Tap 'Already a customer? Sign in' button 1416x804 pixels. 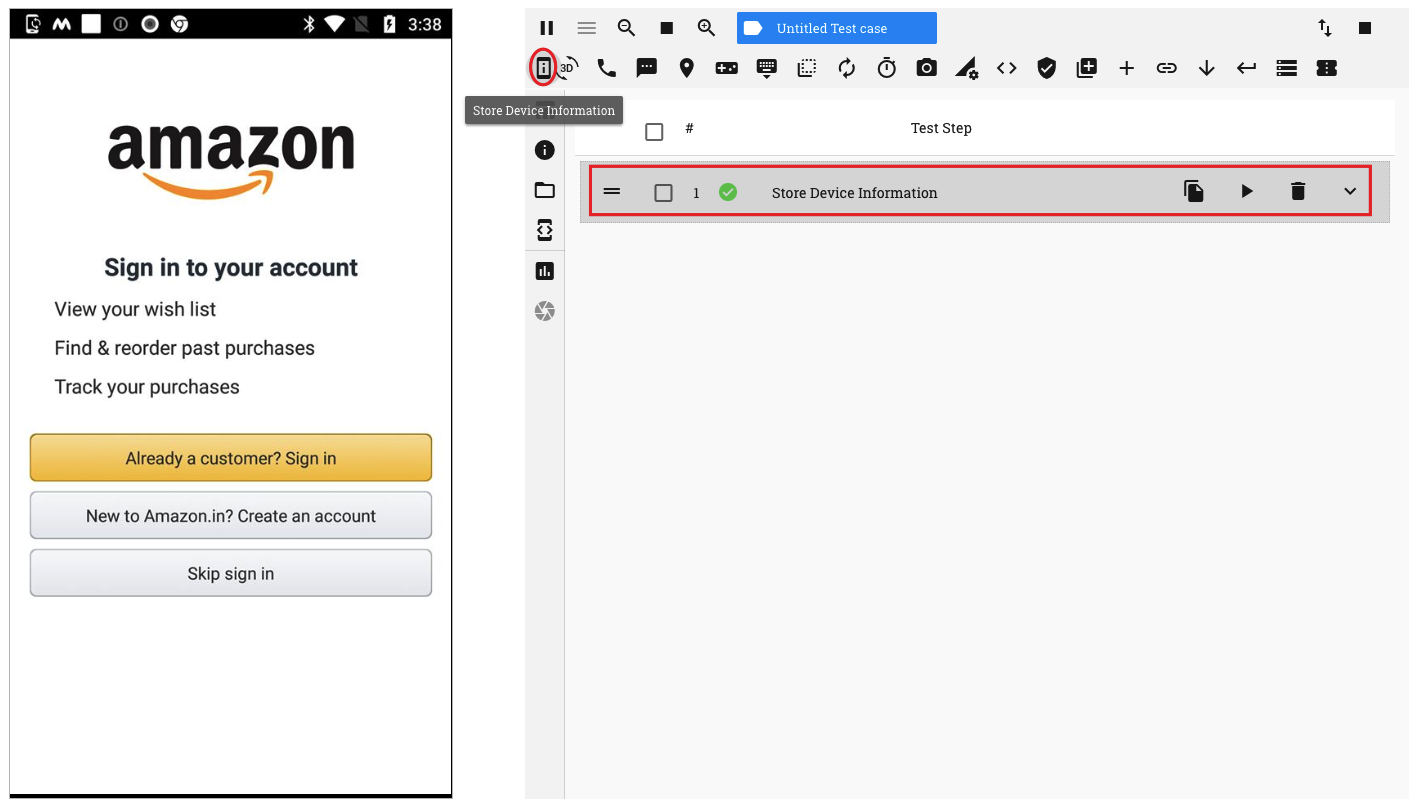[231, 458]
